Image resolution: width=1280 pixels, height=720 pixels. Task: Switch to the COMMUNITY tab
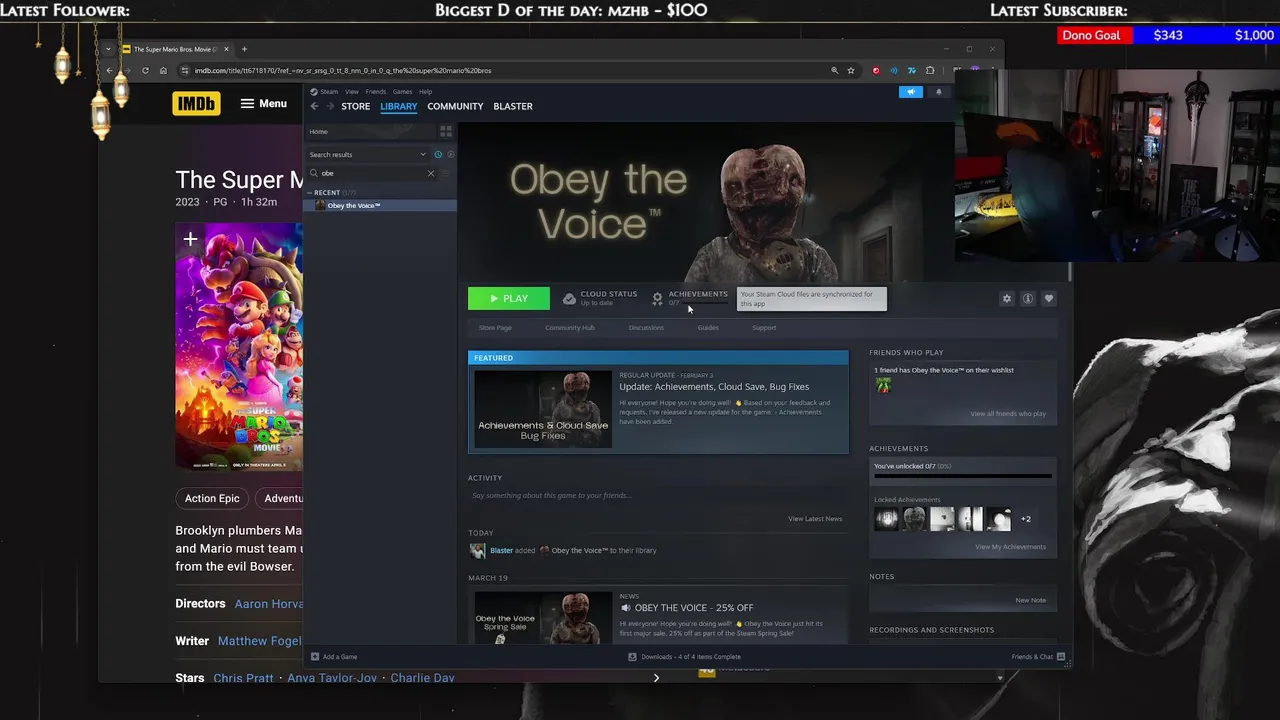tap(455, 106)
